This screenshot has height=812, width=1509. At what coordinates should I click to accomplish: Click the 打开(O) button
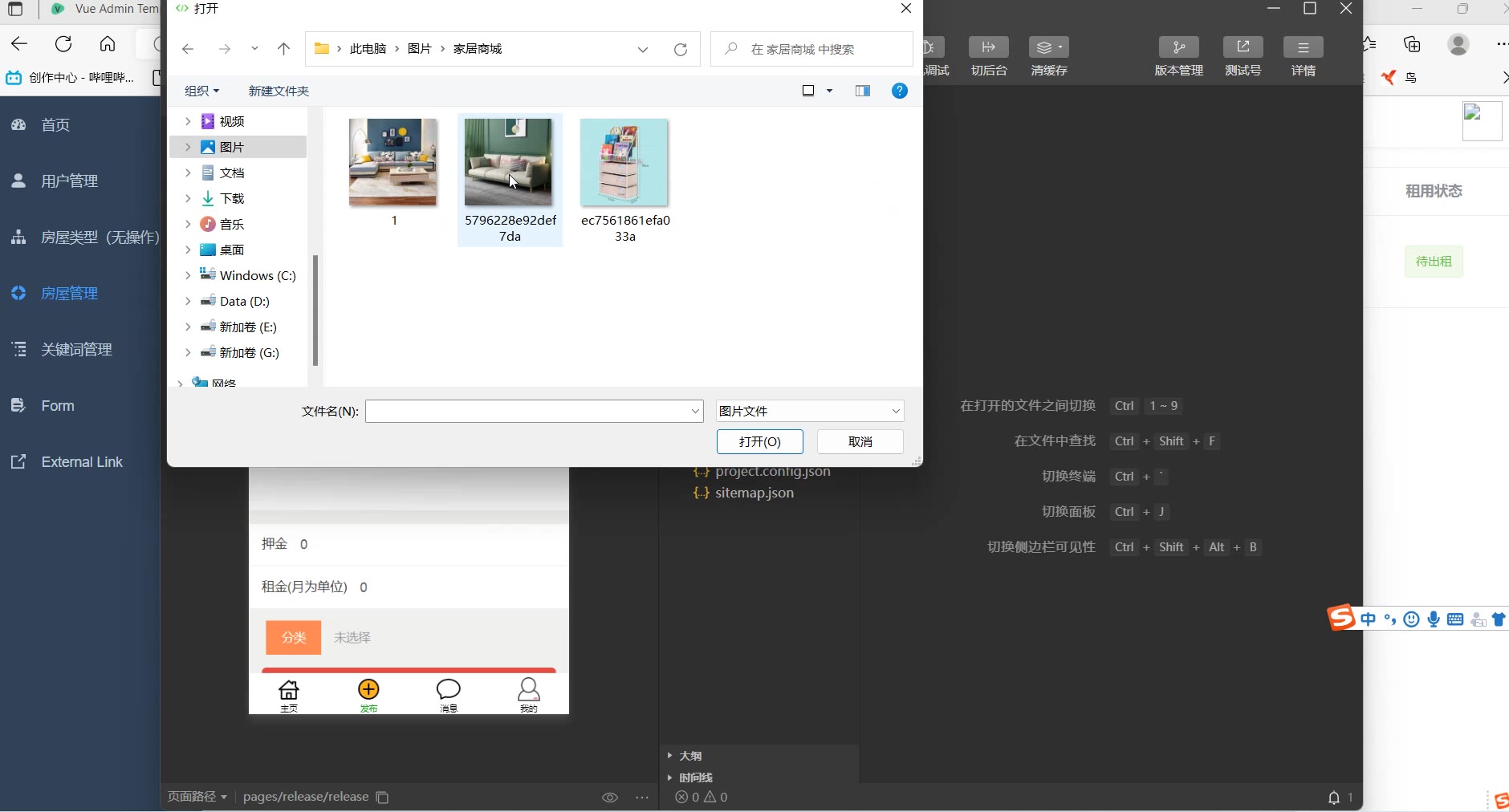point(759,441)
